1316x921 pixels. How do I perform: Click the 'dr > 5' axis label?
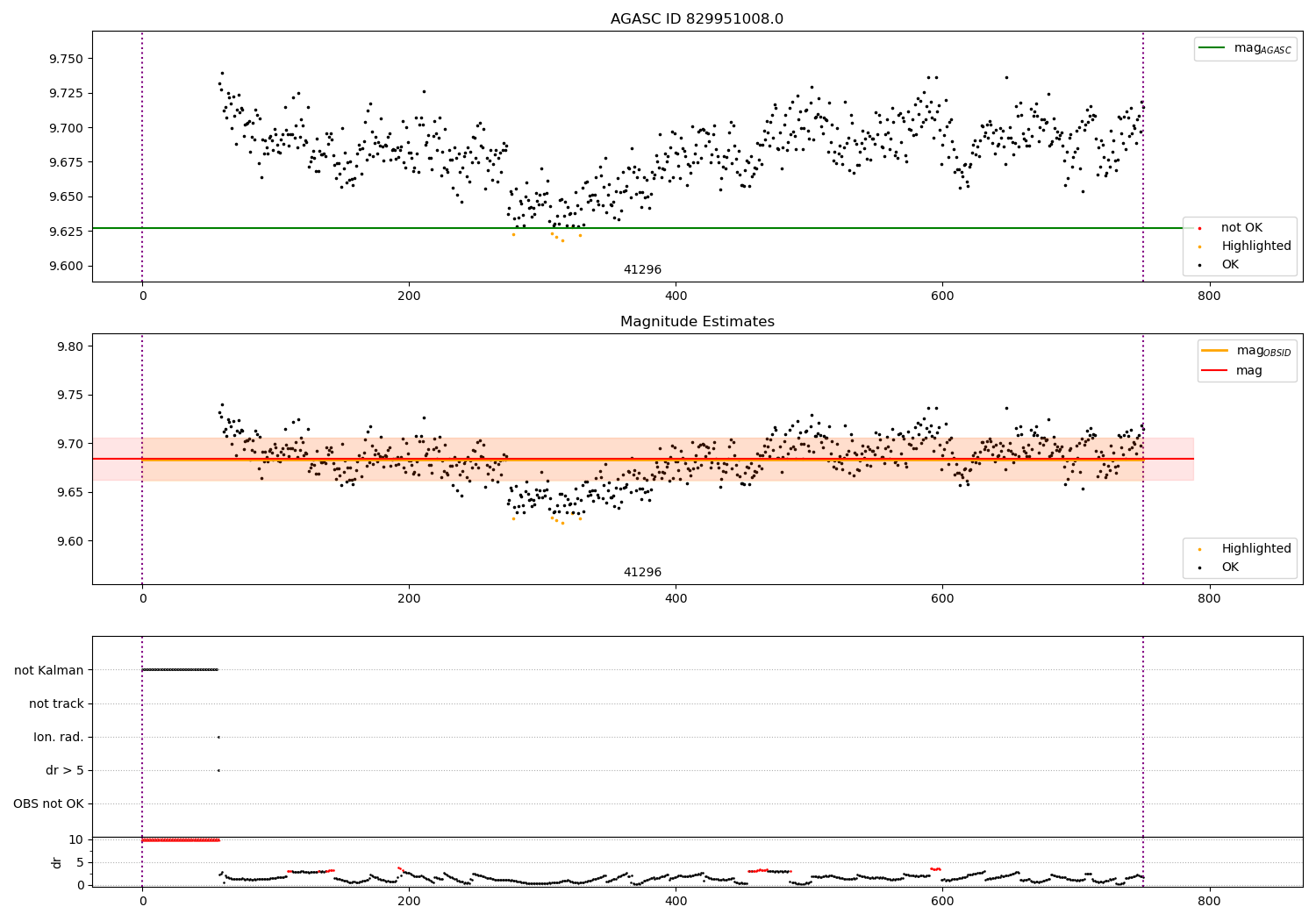[x=65, y=770]
